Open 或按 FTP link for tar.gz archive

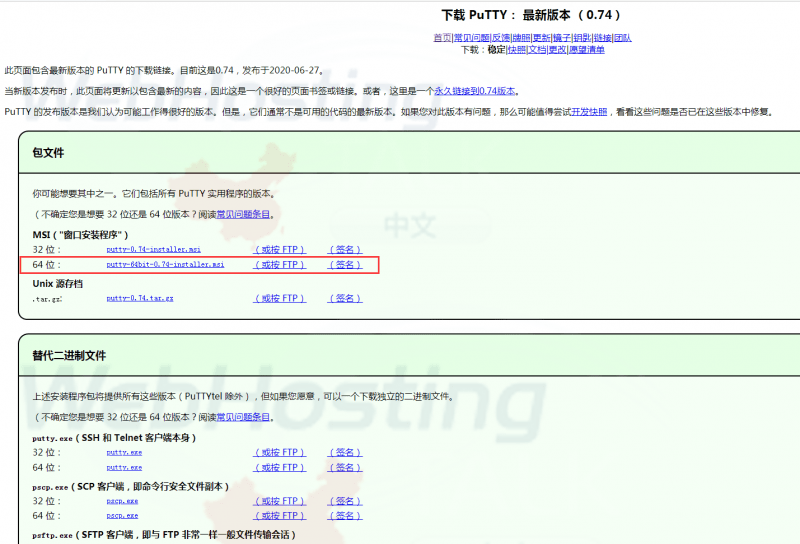[280, 298]
